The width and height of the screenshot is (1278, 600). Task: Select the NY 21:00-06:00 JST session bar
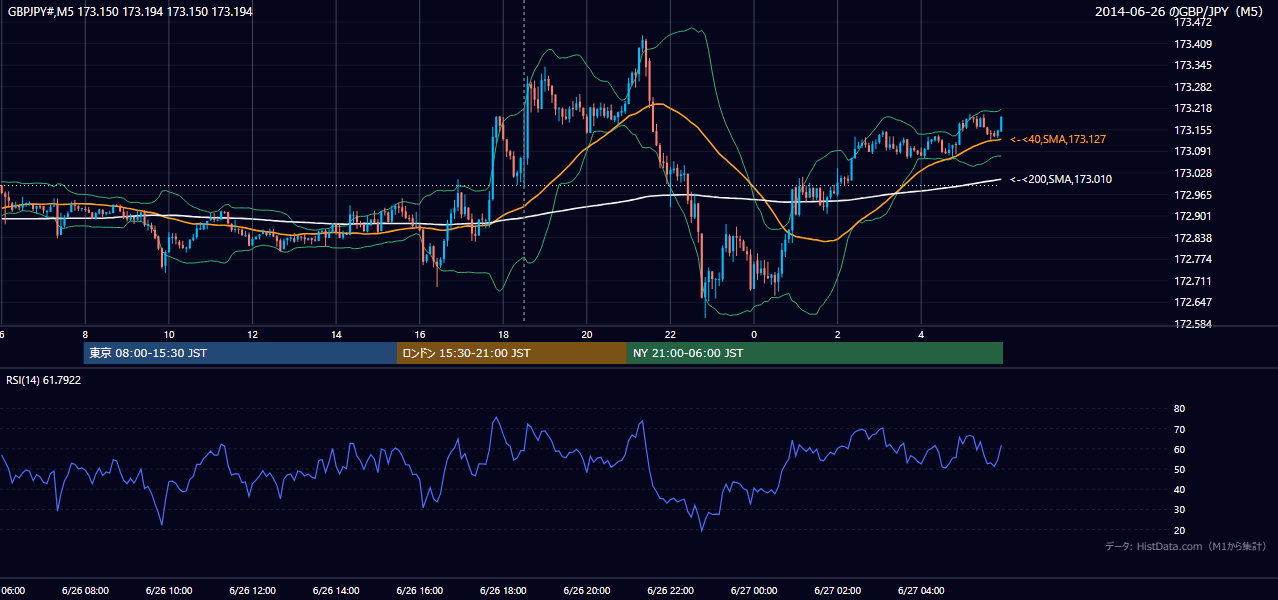coord(815,353)
